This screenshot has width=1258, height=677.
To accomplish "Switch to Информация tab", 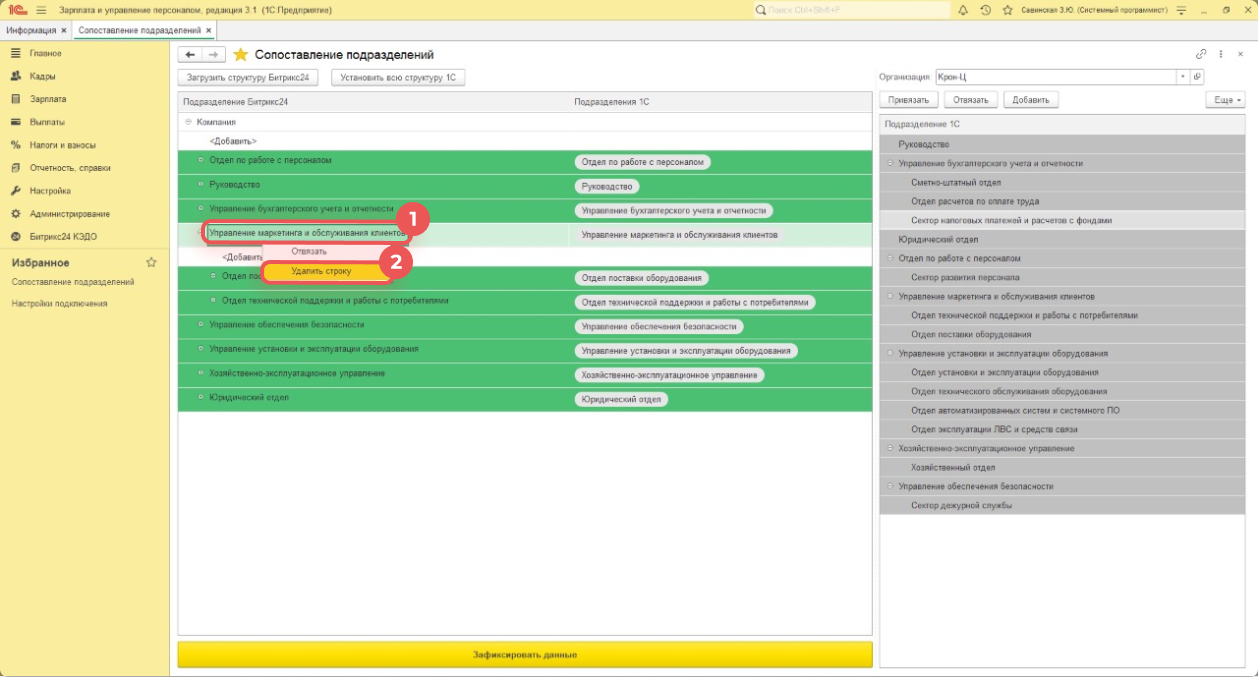I will coord(30,31).
